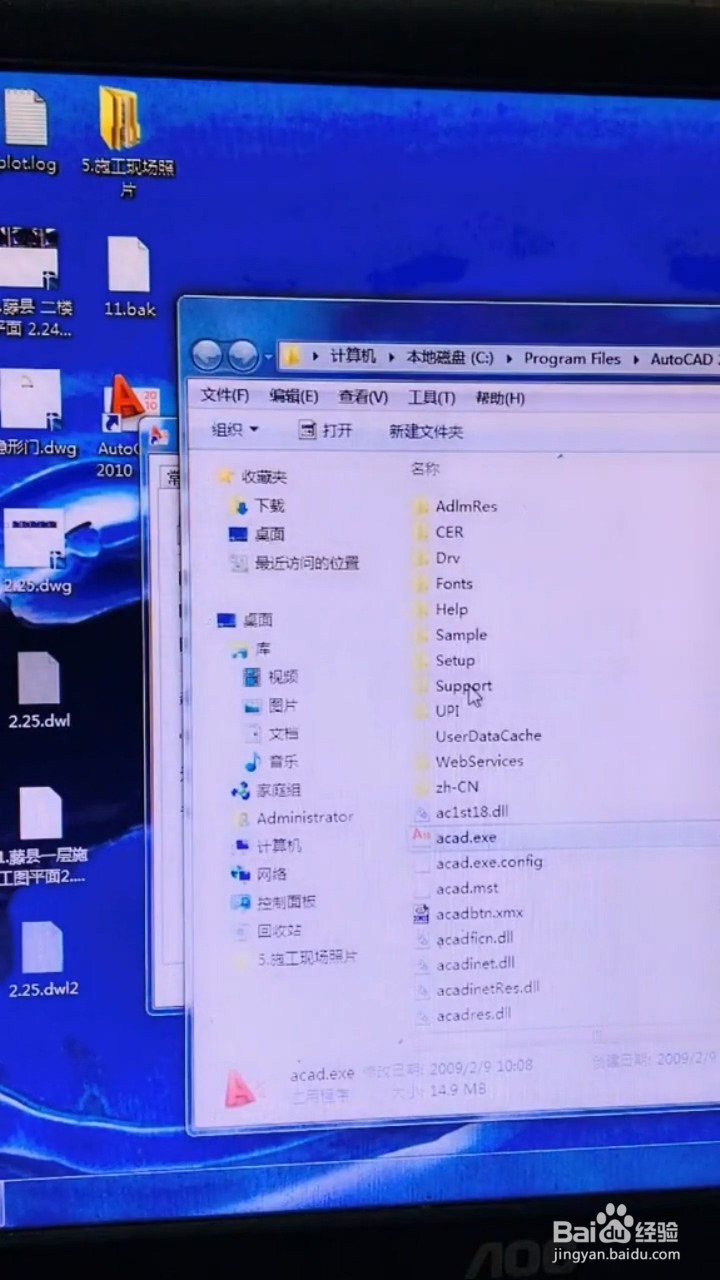720x1280 pixels.
Task: Click the 新建文件夹 button
Action: pyautogui.click(x=426, y=432)
